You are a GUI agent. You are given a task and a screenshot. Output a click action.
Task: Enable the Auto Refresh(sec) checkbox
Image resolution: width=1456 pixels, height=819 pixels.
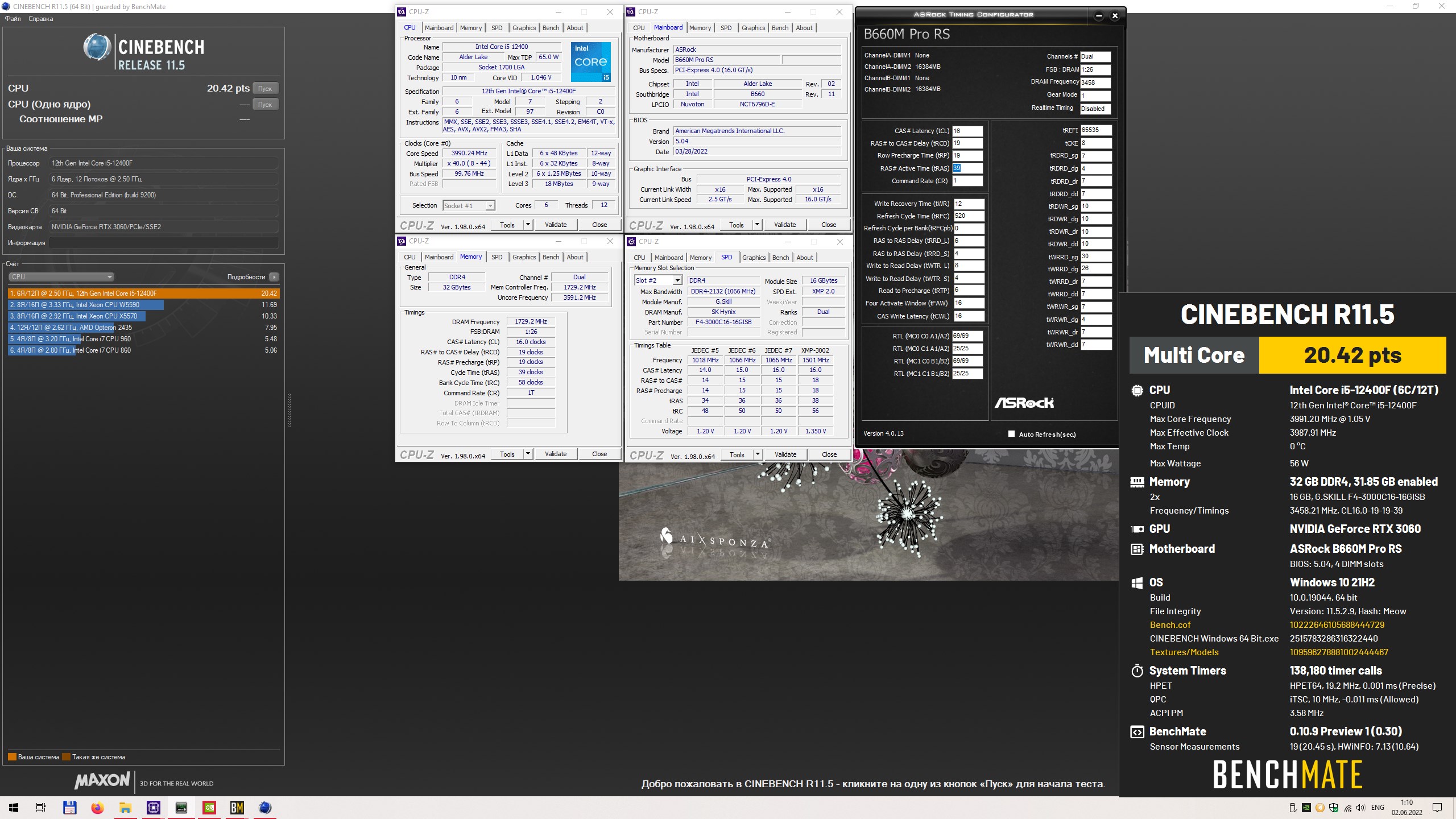click(x=1011, y=434)
